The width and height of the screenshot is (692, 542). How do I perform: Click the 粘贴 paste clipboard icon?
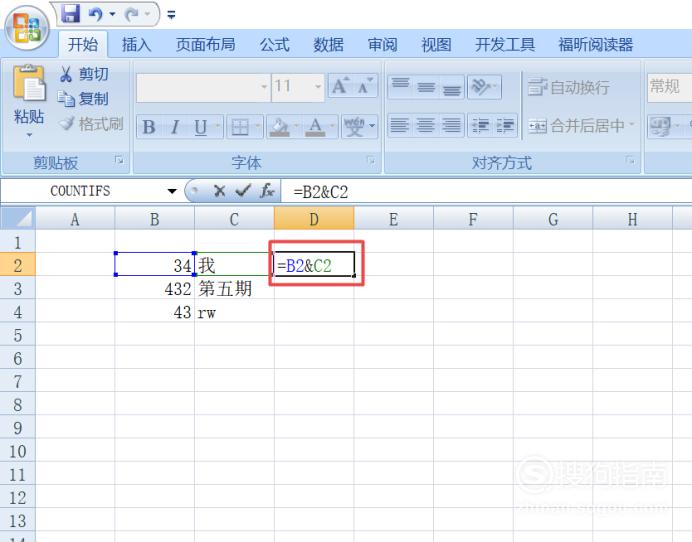click(29, 83)
